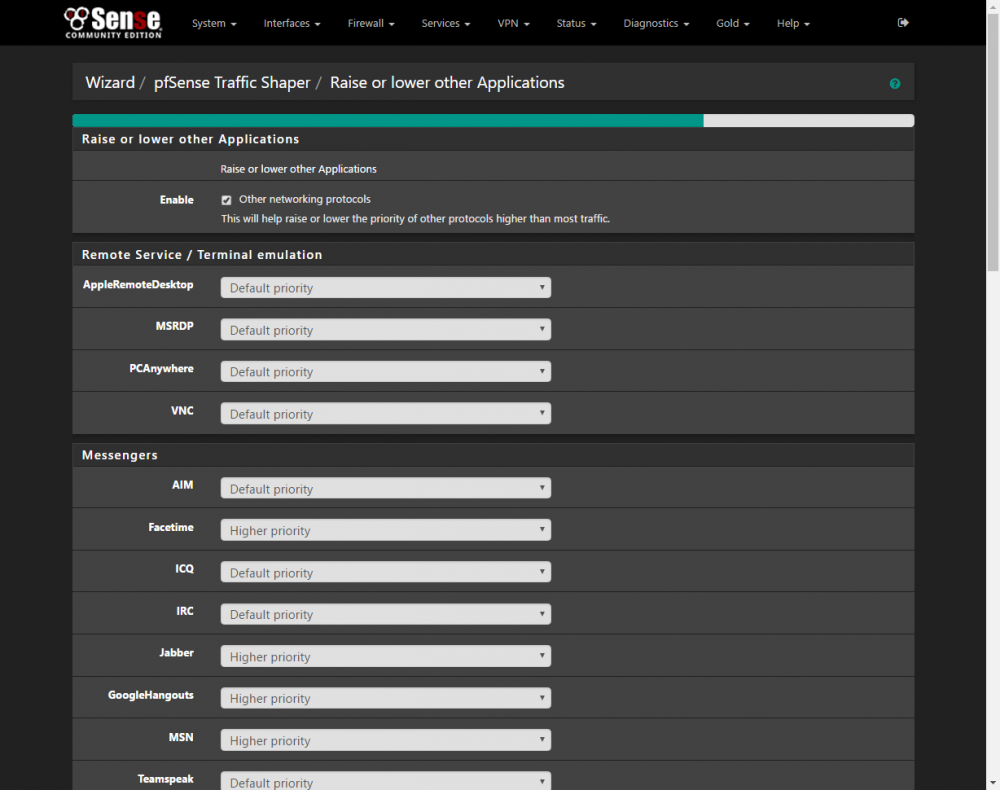Open the GoogleHangouts priority dropdown
This screenshot has width=1000, height=790.
(x=386, y=698)
